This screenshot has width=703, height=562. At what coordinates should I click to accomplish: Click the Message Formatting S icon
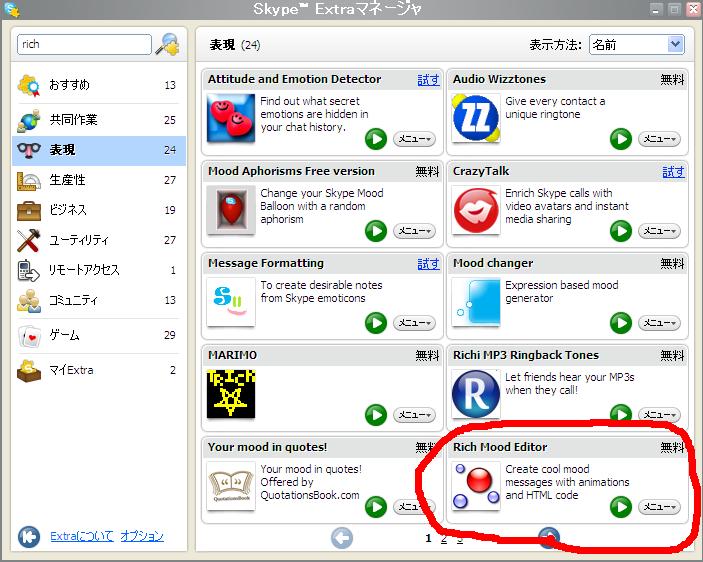pyautogui.click(x=231, y=302)
